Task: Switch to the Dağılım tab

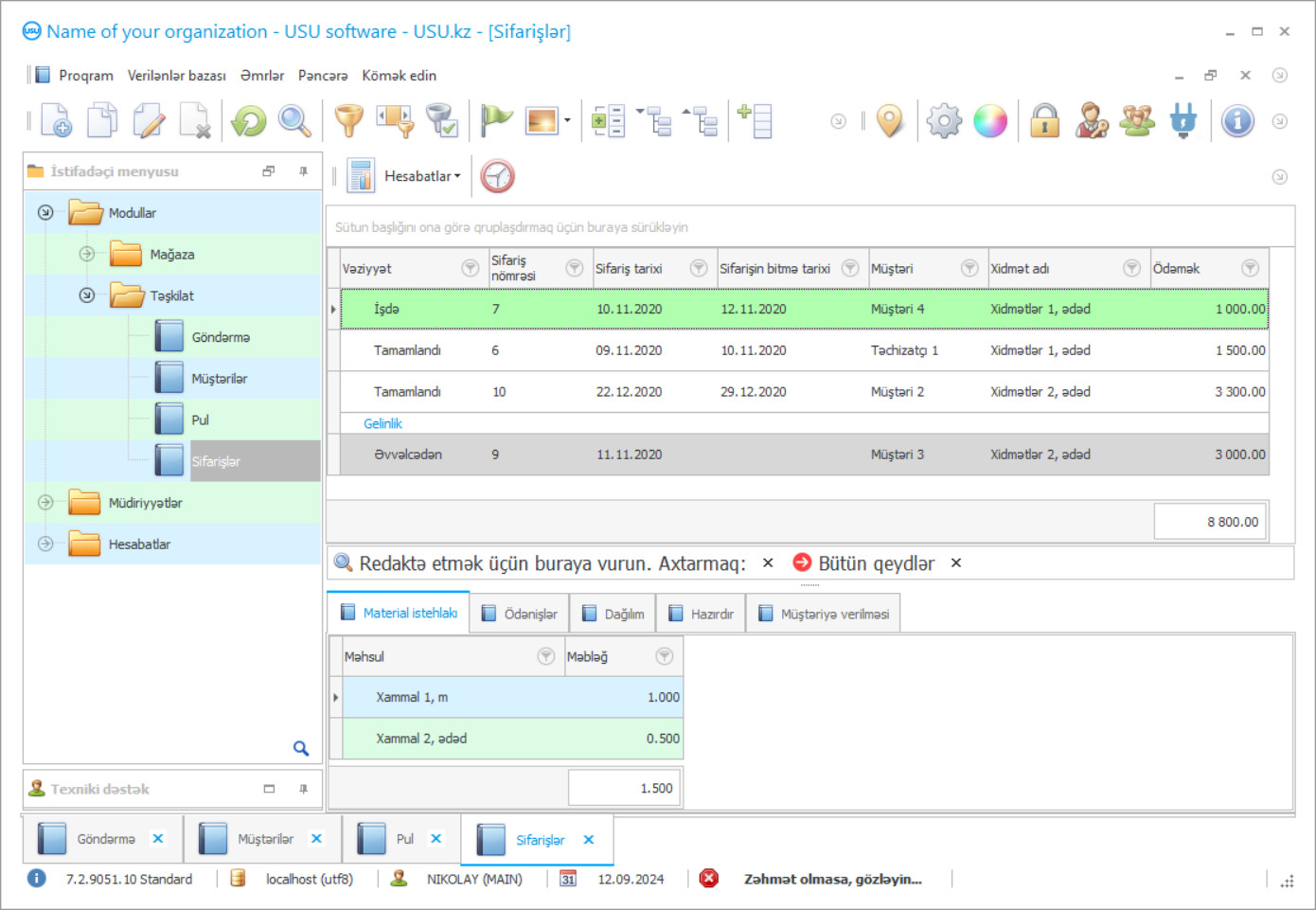Action: click(x=614, y=614)
